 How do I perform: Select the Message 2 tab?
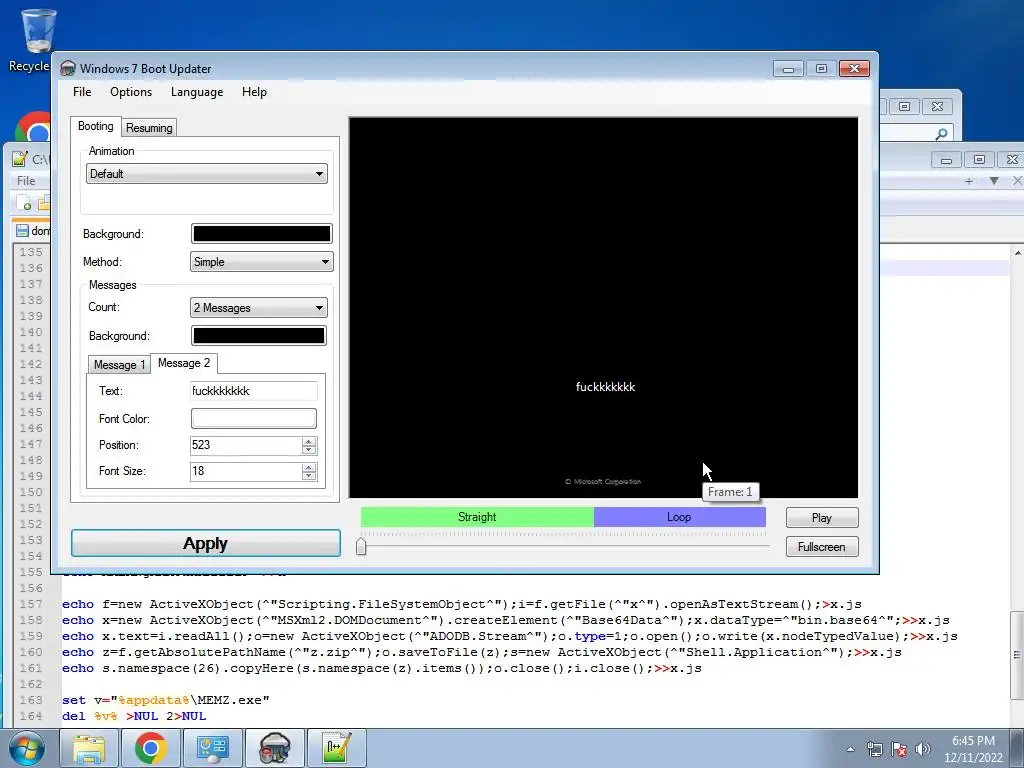coord(184,363)
